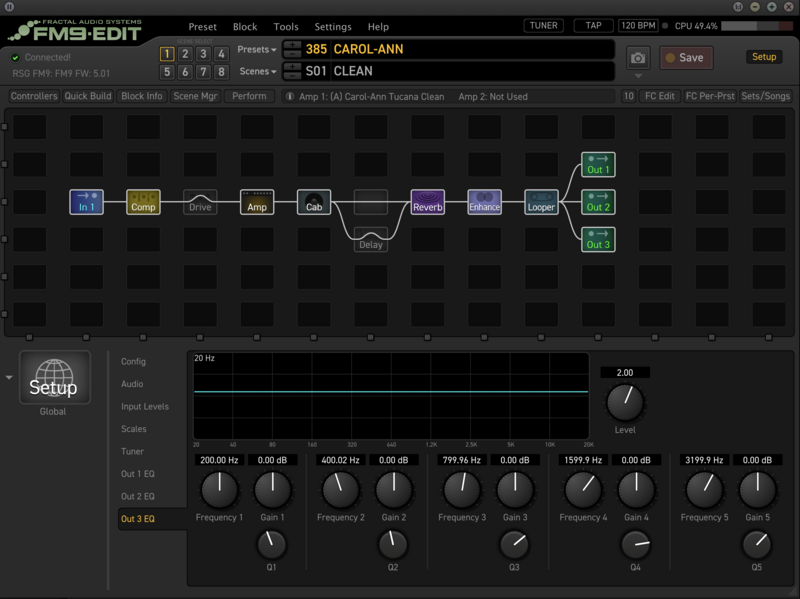Open the Scenes dropdown
Viewport: 800px width, 599px height.
coord(258,72)
